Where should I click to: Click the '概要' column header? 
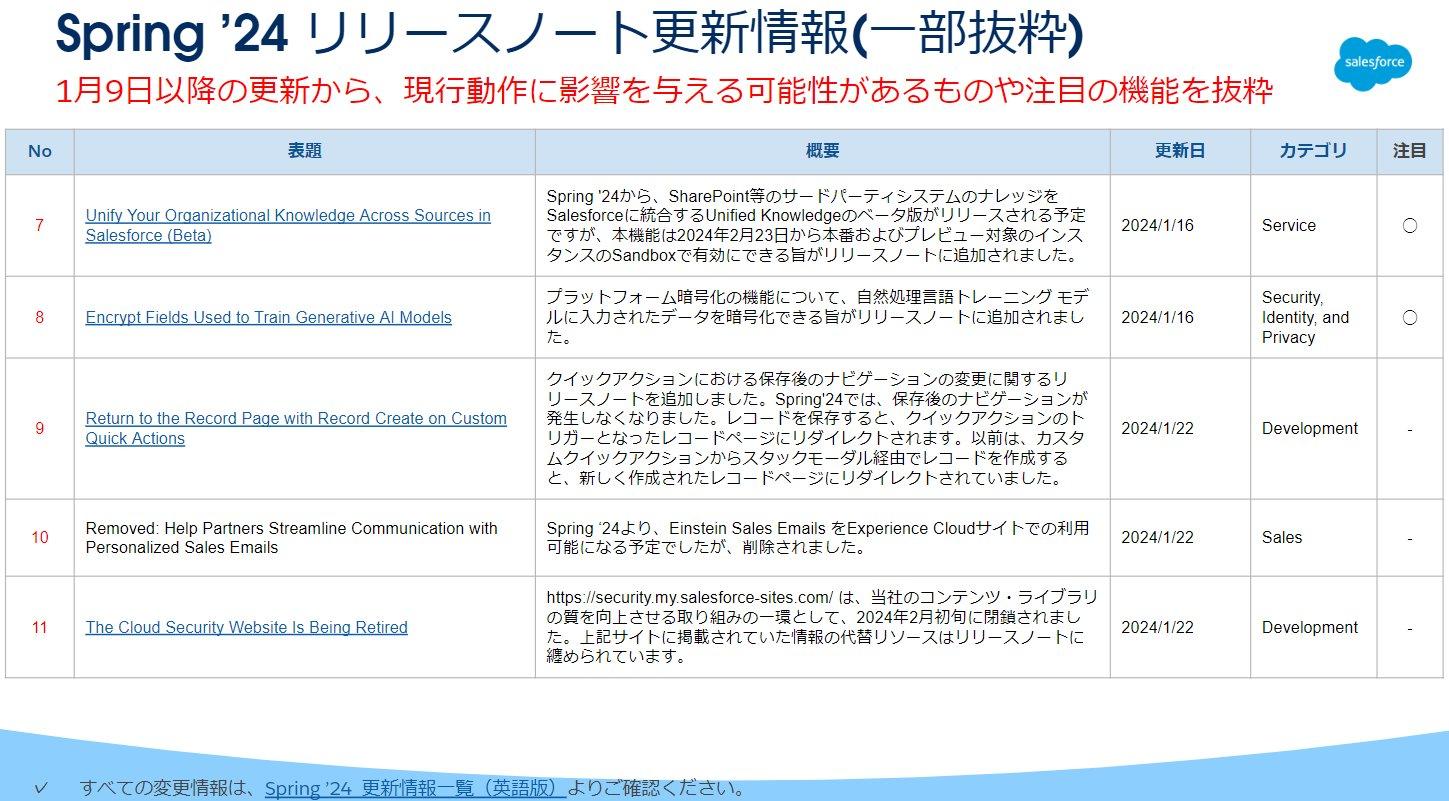pos(823,152)
